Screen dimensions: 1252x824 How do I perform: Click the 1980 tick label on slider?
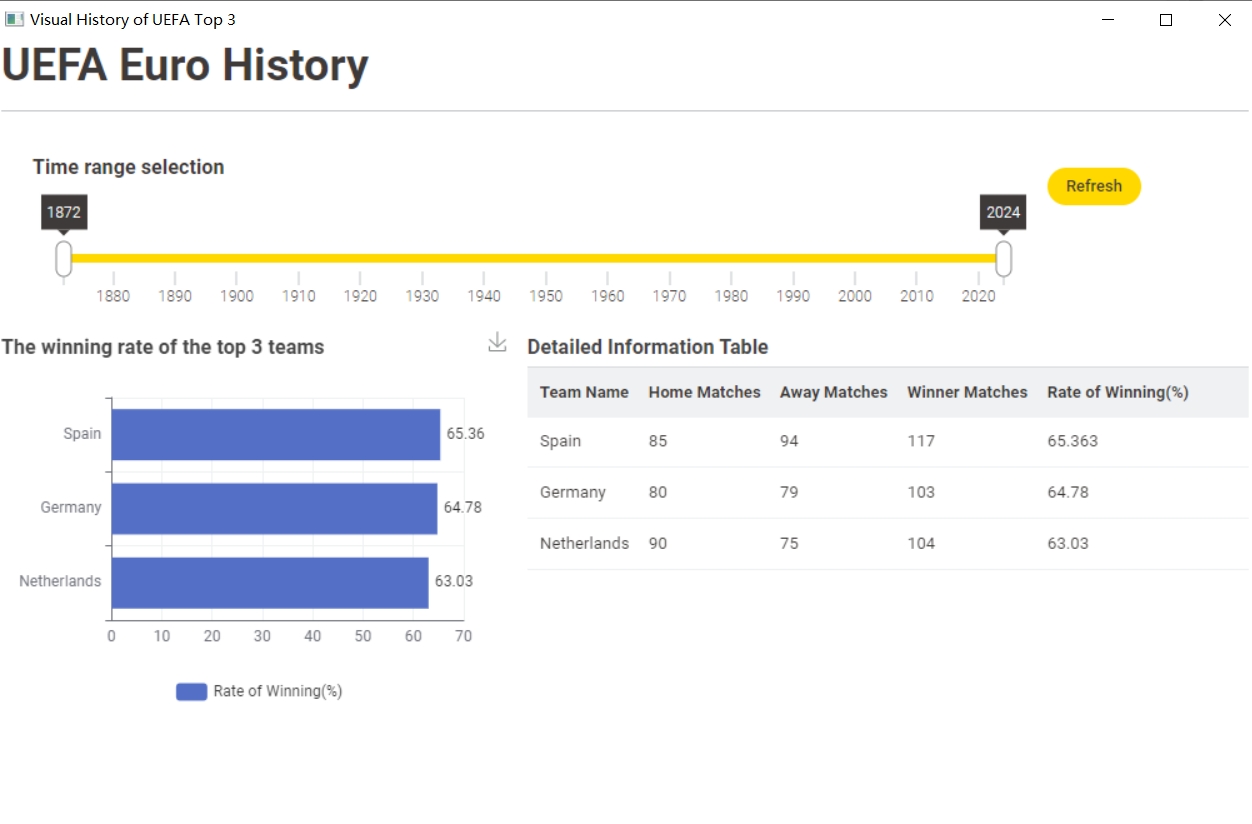pos(731,296)
